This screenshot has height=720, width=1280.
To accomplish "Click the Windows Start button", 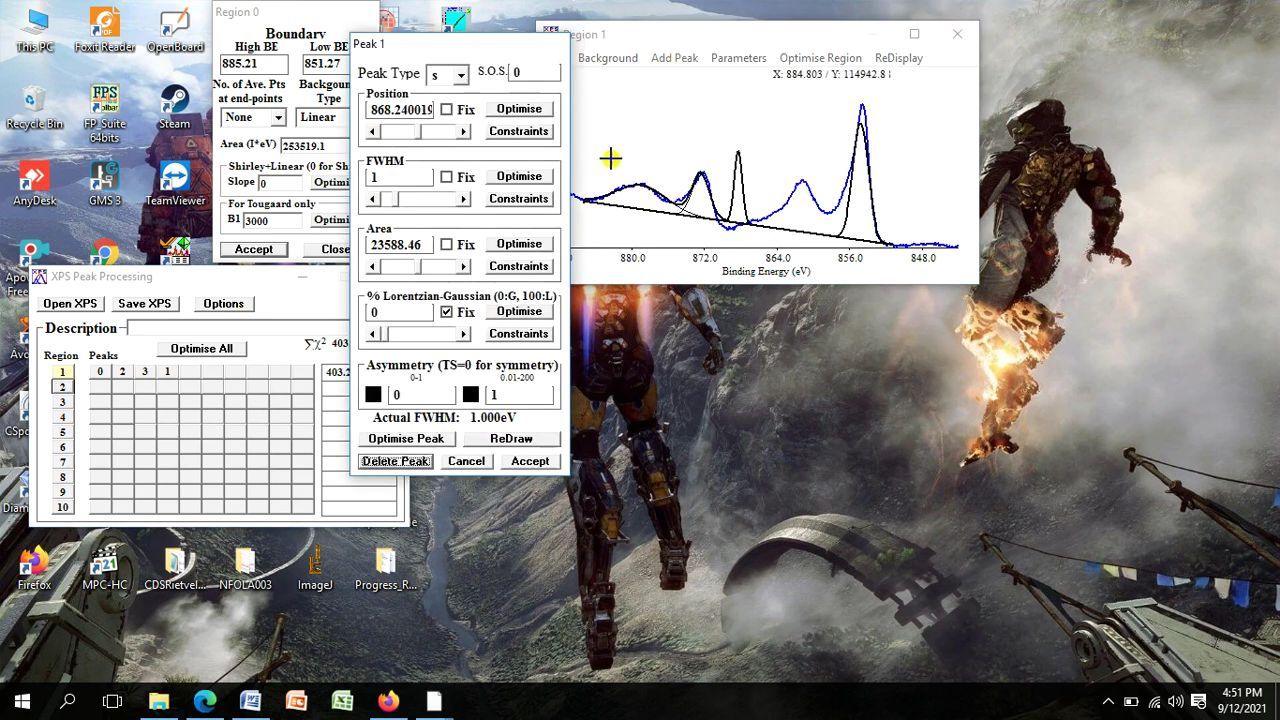I will 22,701.
